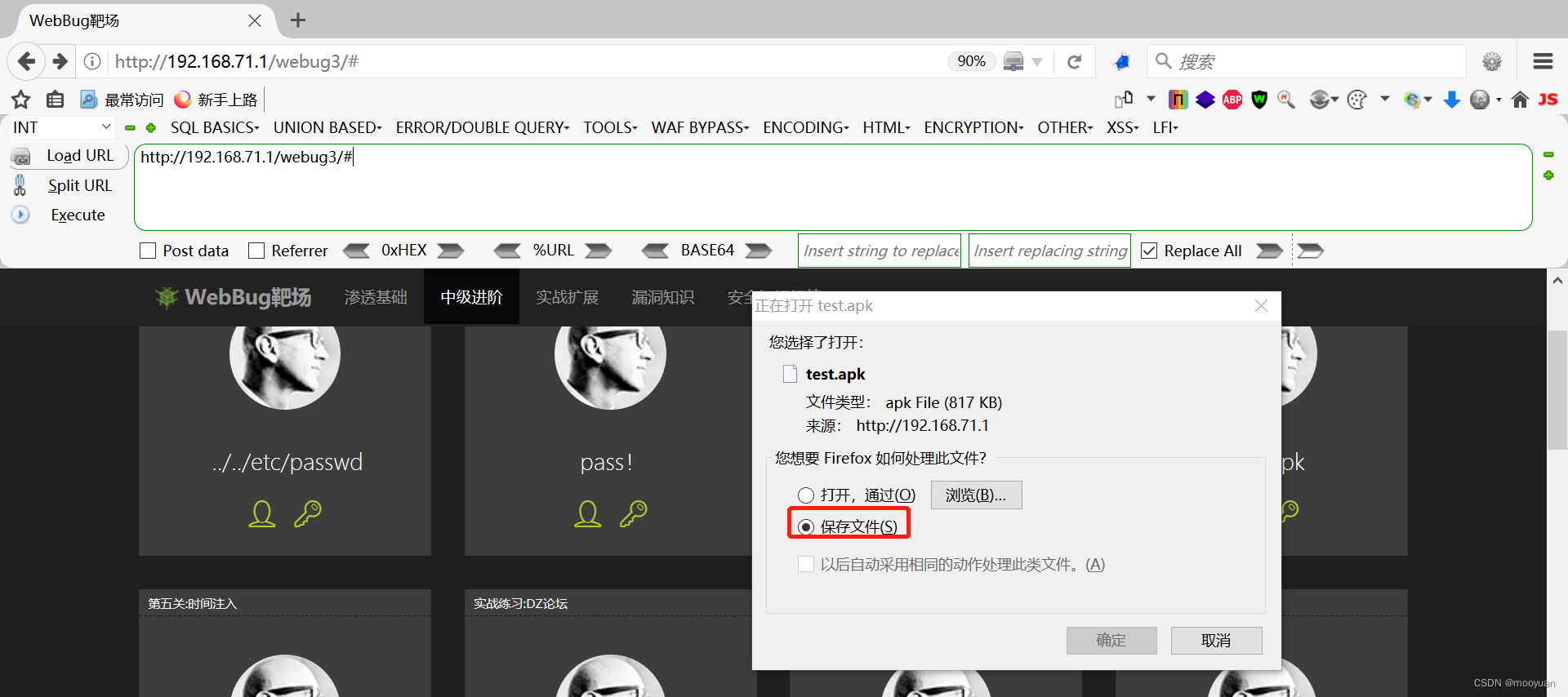Open the HTML HackBar menu

886,127
